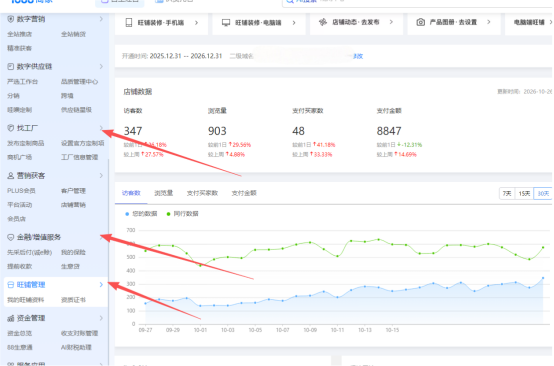This screenshot has width=554, height=366.
Task: Open 旺铺定制 link
Action: coord(19,110)
